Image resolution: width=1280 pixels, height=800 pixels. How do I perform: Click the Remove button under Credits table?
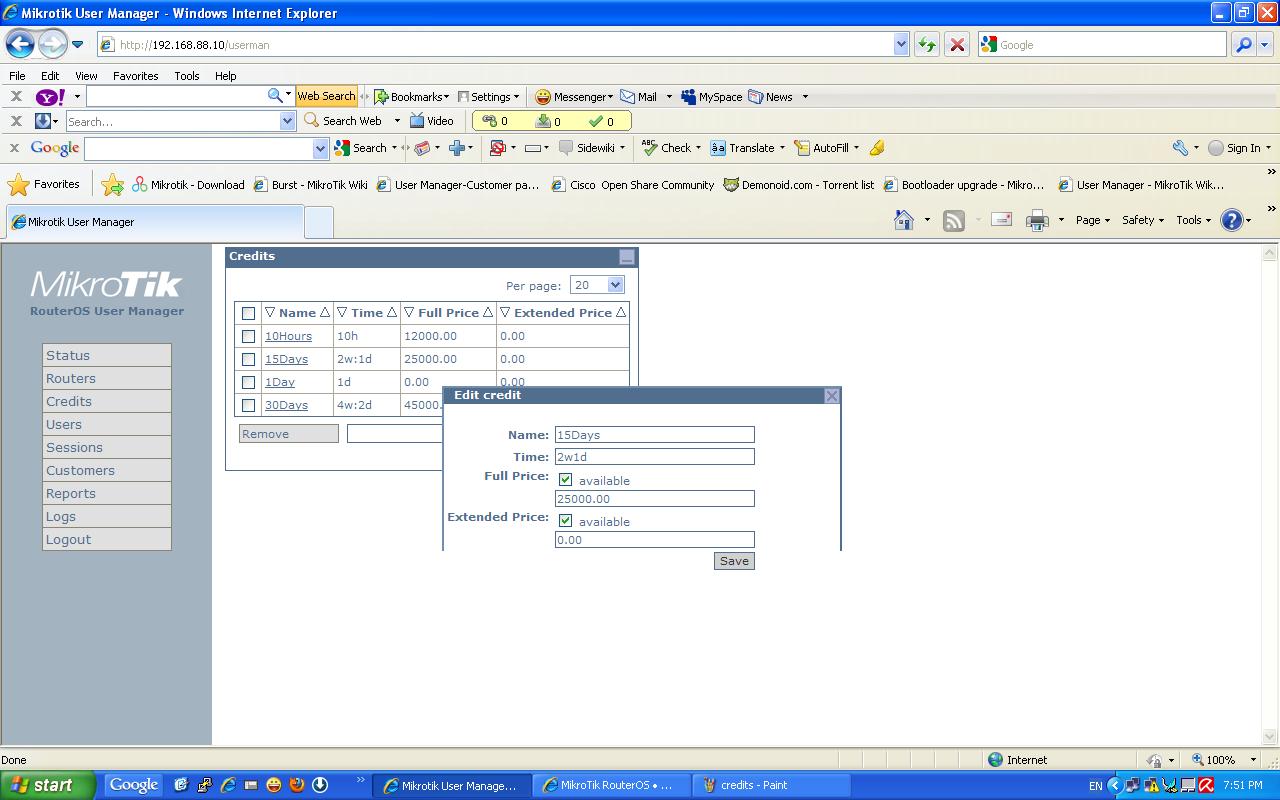click(289, 434)
